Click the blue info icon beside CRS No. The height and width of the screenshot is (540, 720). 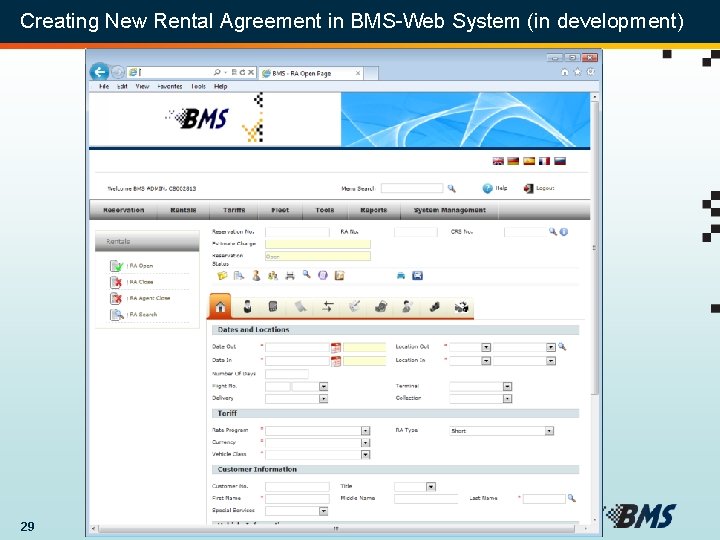point(564,232)
